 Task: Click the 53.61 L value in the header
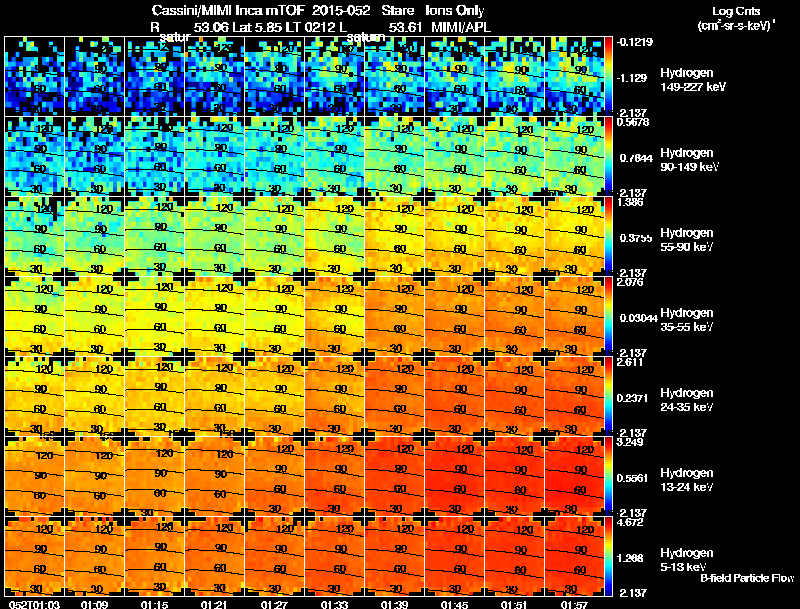click(406, 27)
